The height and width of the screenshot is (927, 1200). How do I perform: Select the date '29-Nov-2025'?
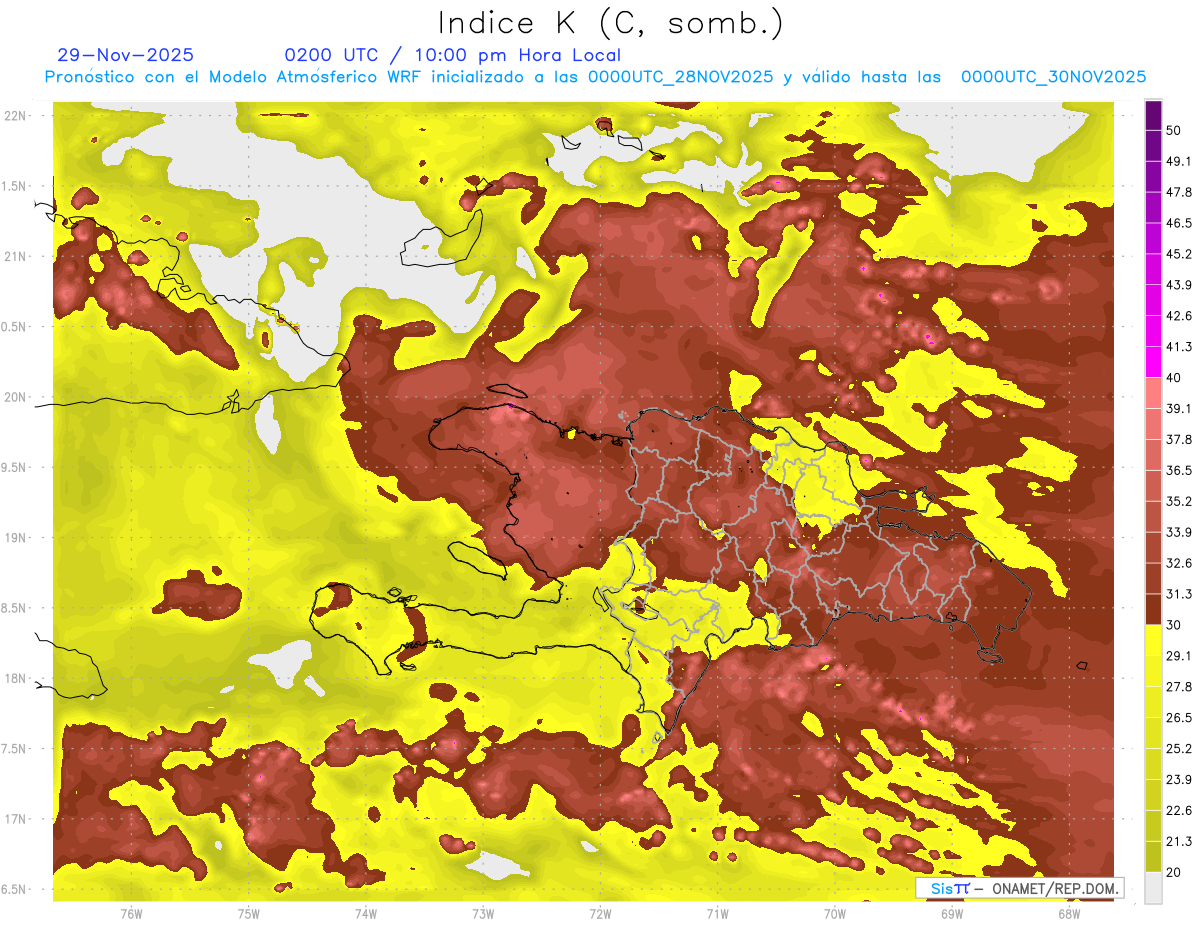126,55
